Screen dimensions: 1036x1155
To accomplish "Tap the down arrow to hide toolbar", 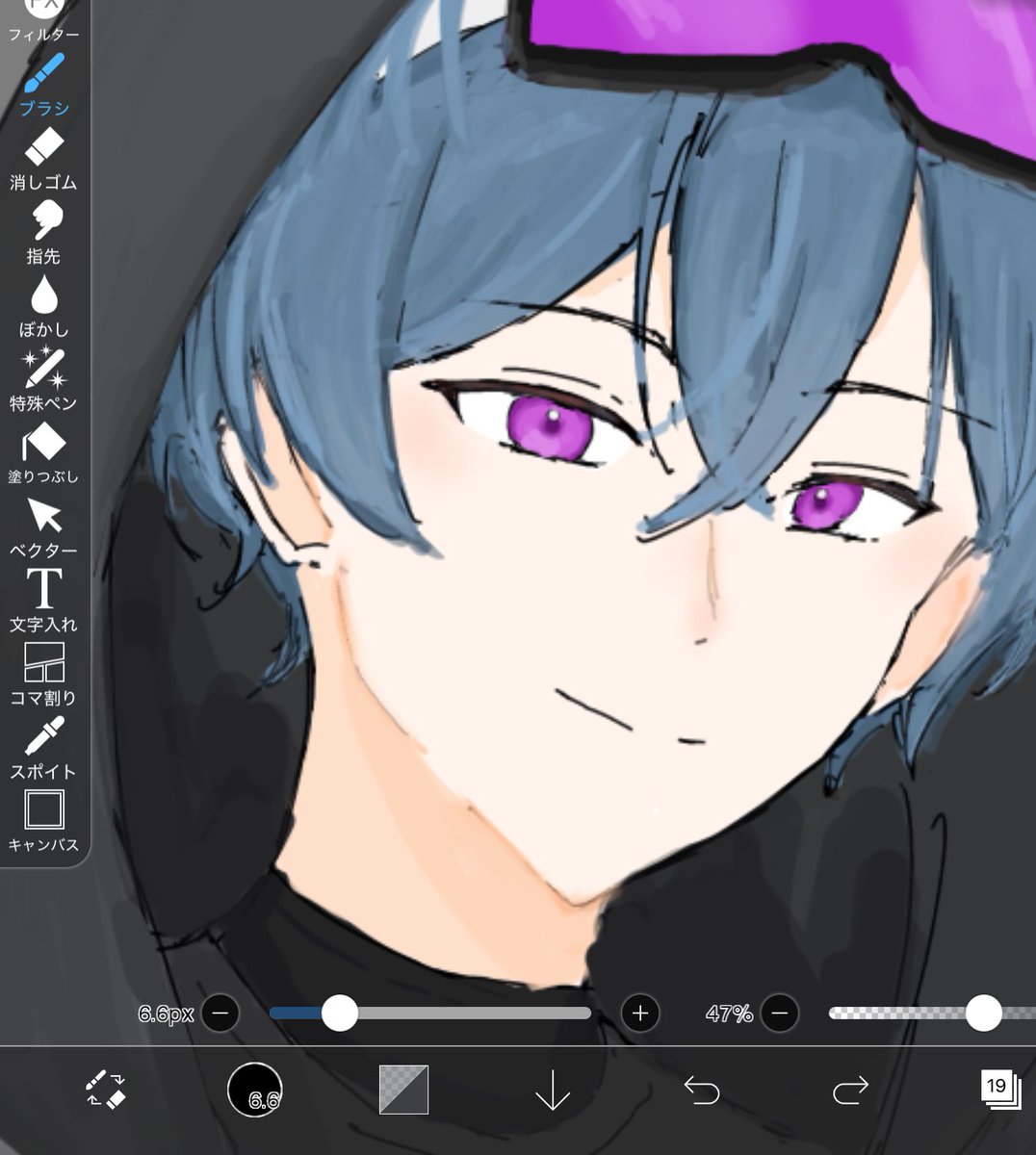I will (x=553, y=1090).
